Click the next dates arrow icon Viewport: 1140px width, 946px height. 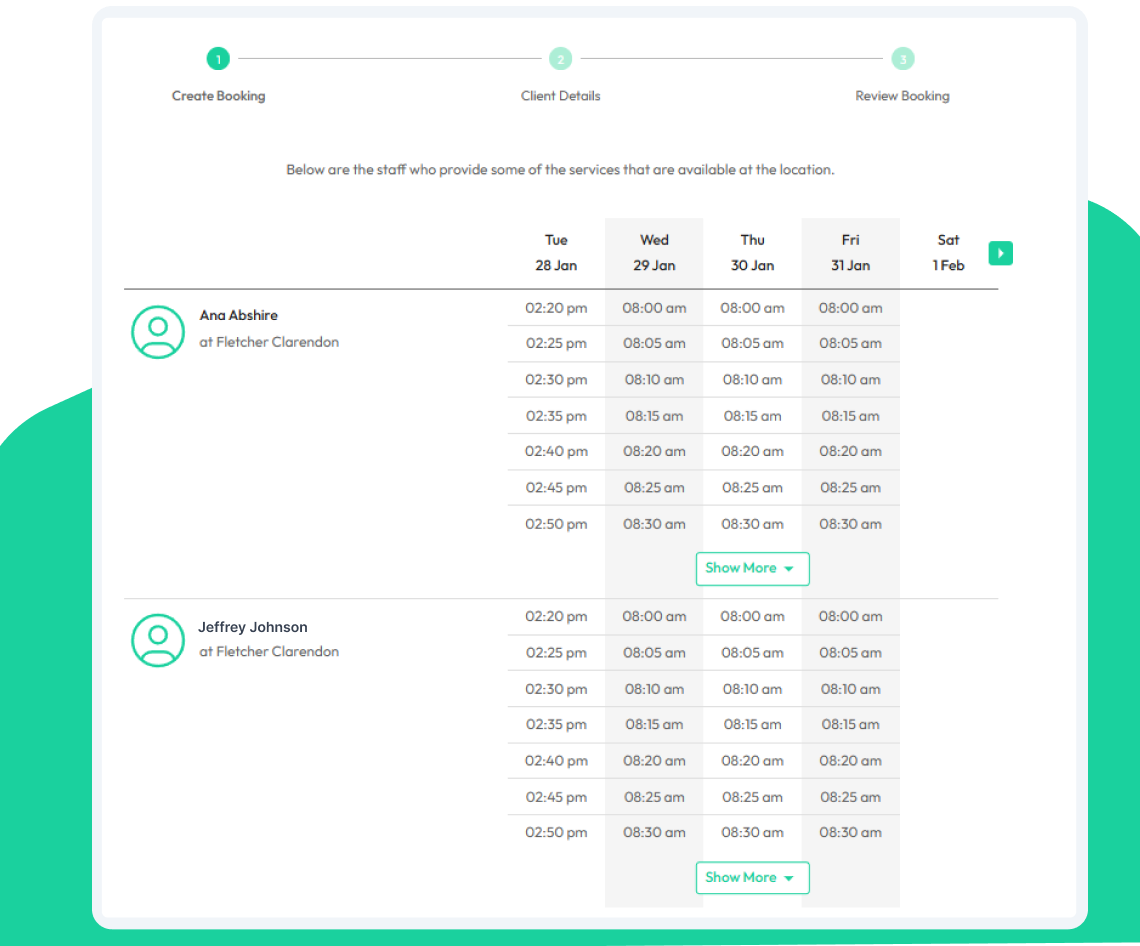tap(1000, 253)
